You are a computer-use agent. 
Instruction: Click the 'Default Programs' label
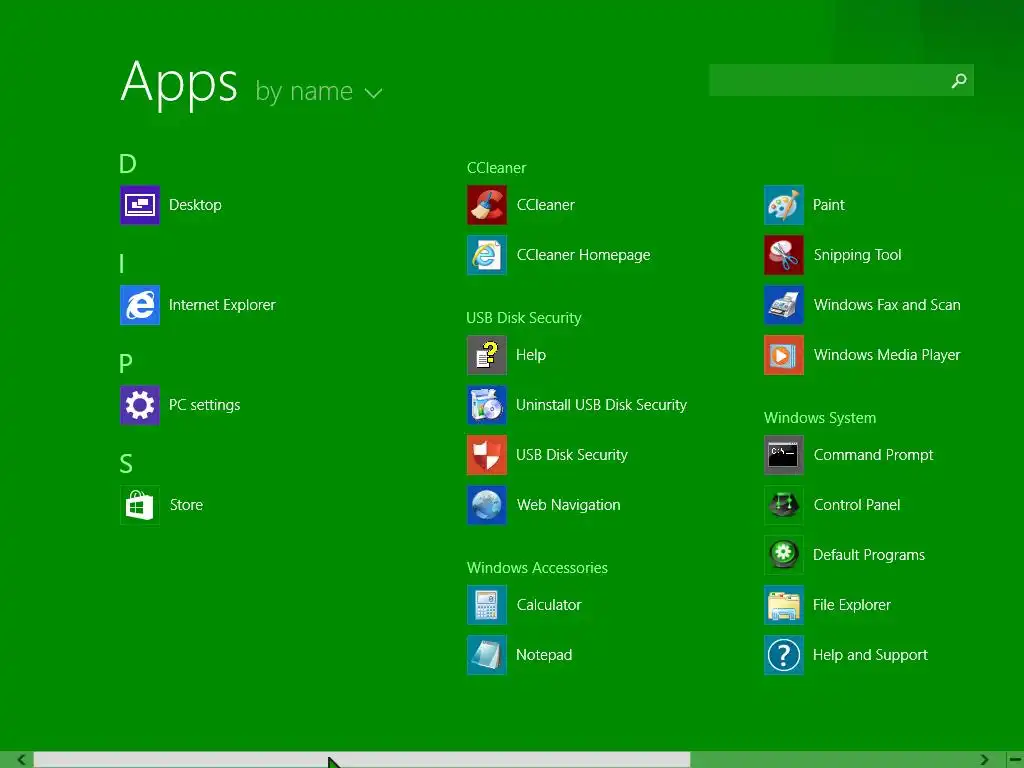(869, 554)
